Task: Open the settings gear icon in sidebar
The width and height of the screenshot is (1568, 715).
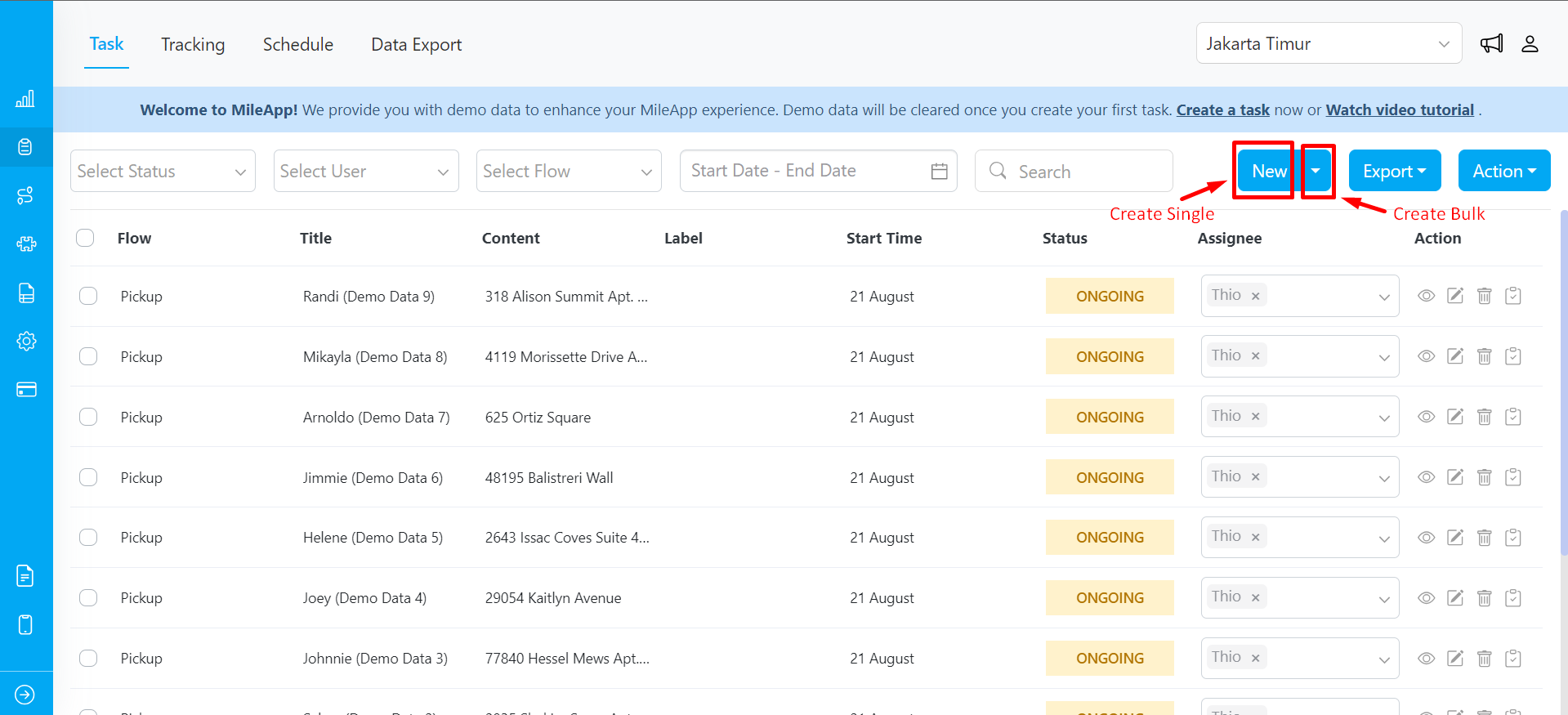Action: [26, 341]
